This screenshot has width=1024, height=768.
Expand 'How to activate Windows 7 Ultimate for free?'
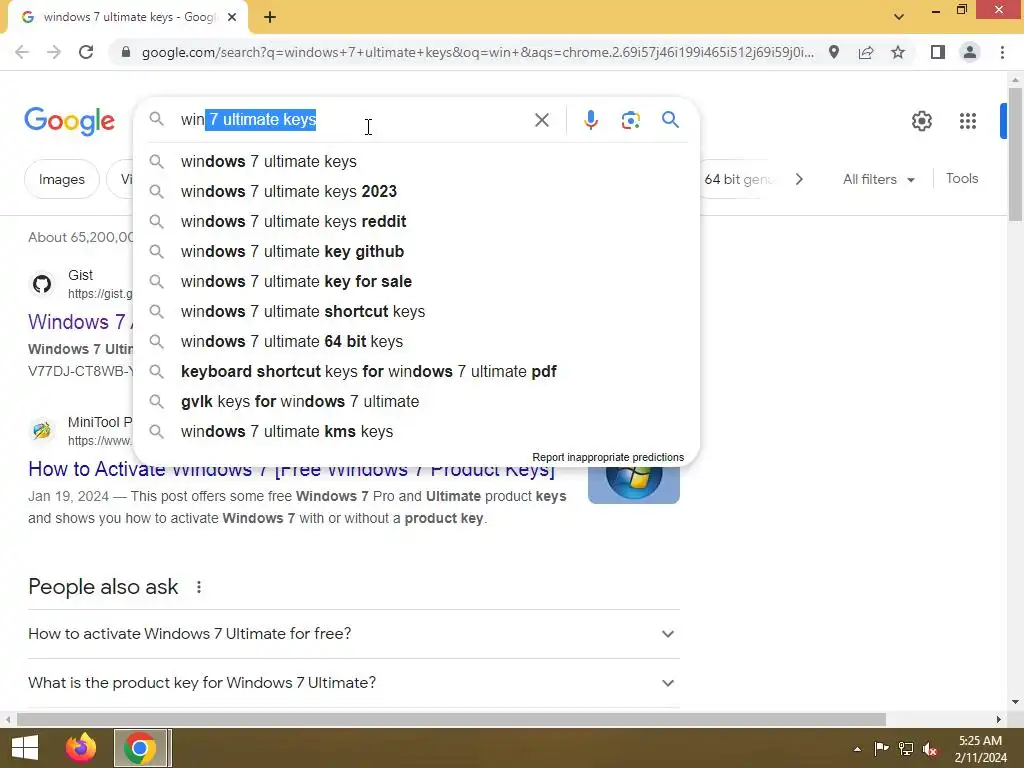[x=354, y=634]
